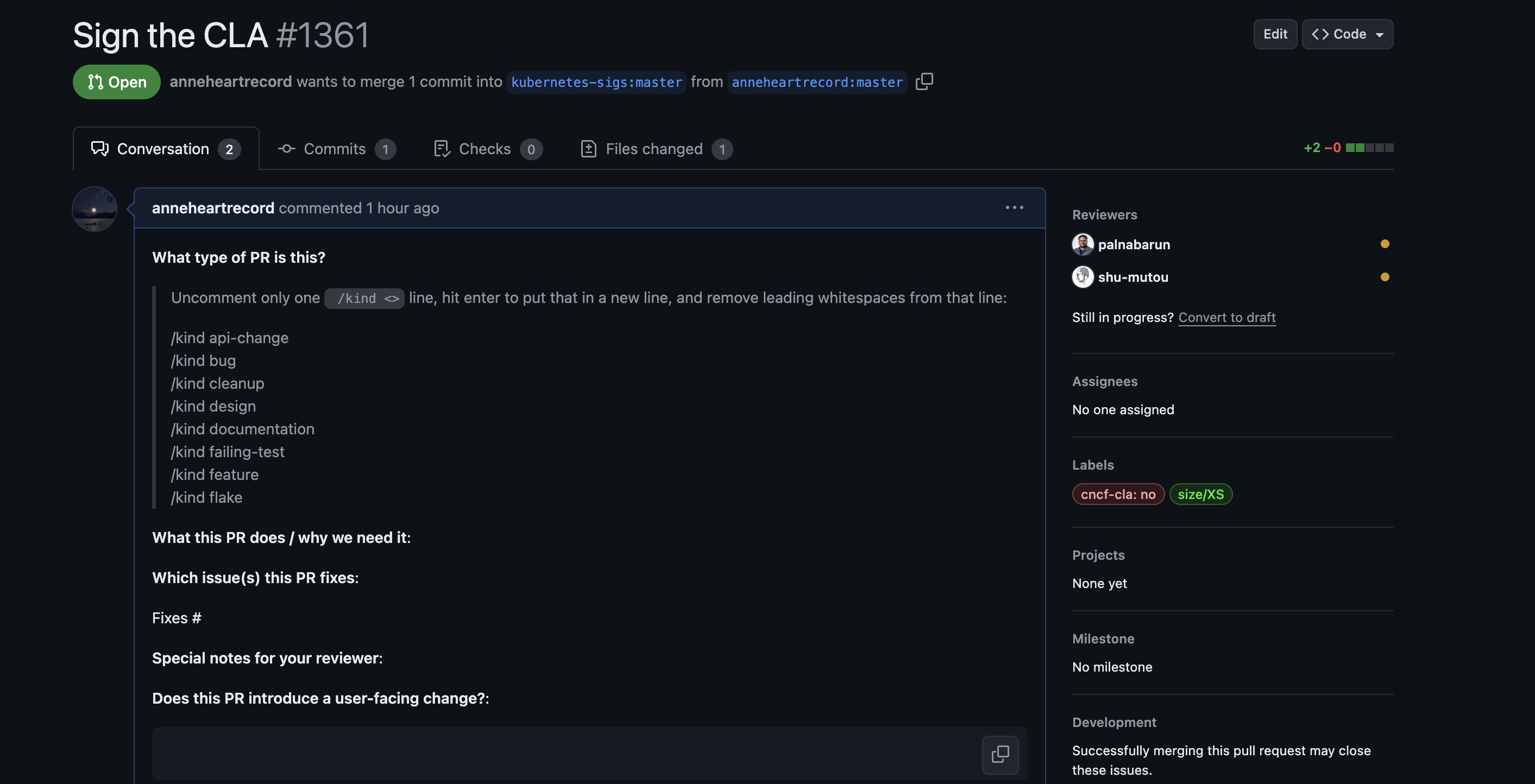Click the Edit title button
Screen dimensions: 1535x784
(1275, 35)
